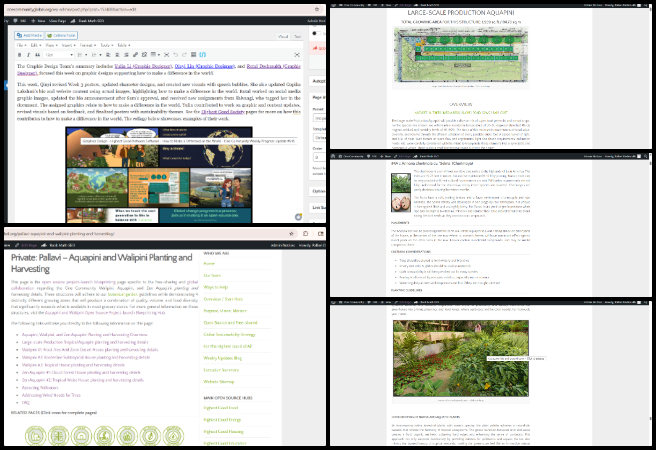The height and width of the screenshot is (450, 656).
Task: Bookmark the Pallavi page with the star icon
Action: point(292,234)
